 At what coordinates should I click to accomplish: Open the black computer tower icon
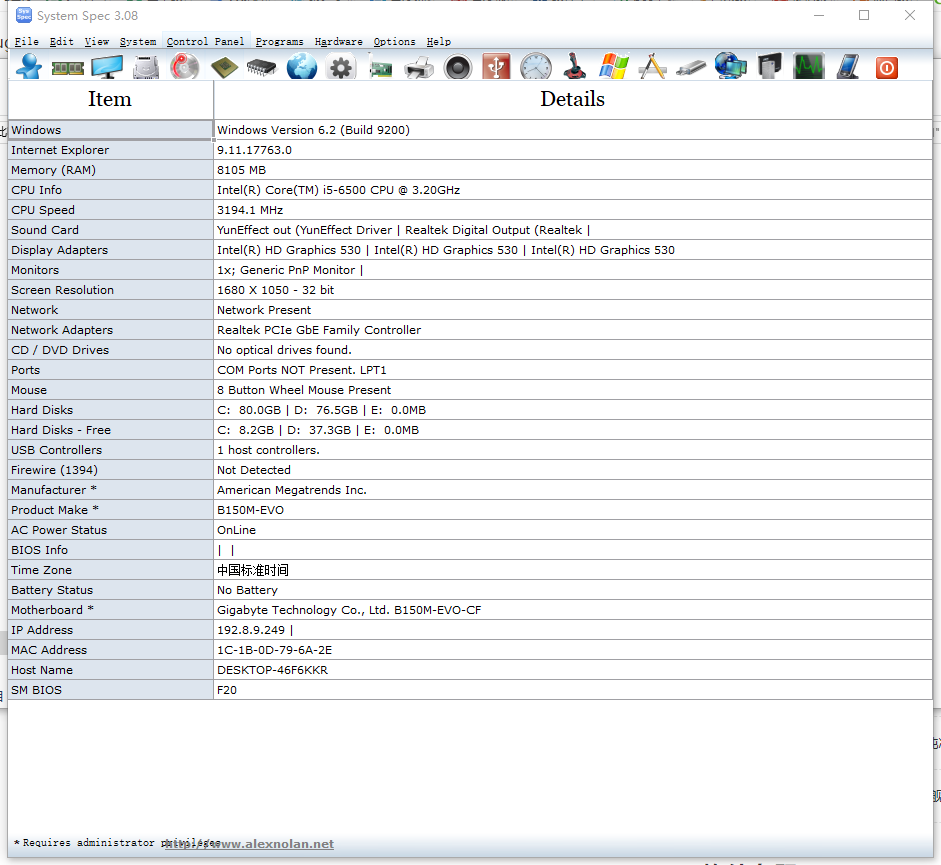[x=769, y=67]
